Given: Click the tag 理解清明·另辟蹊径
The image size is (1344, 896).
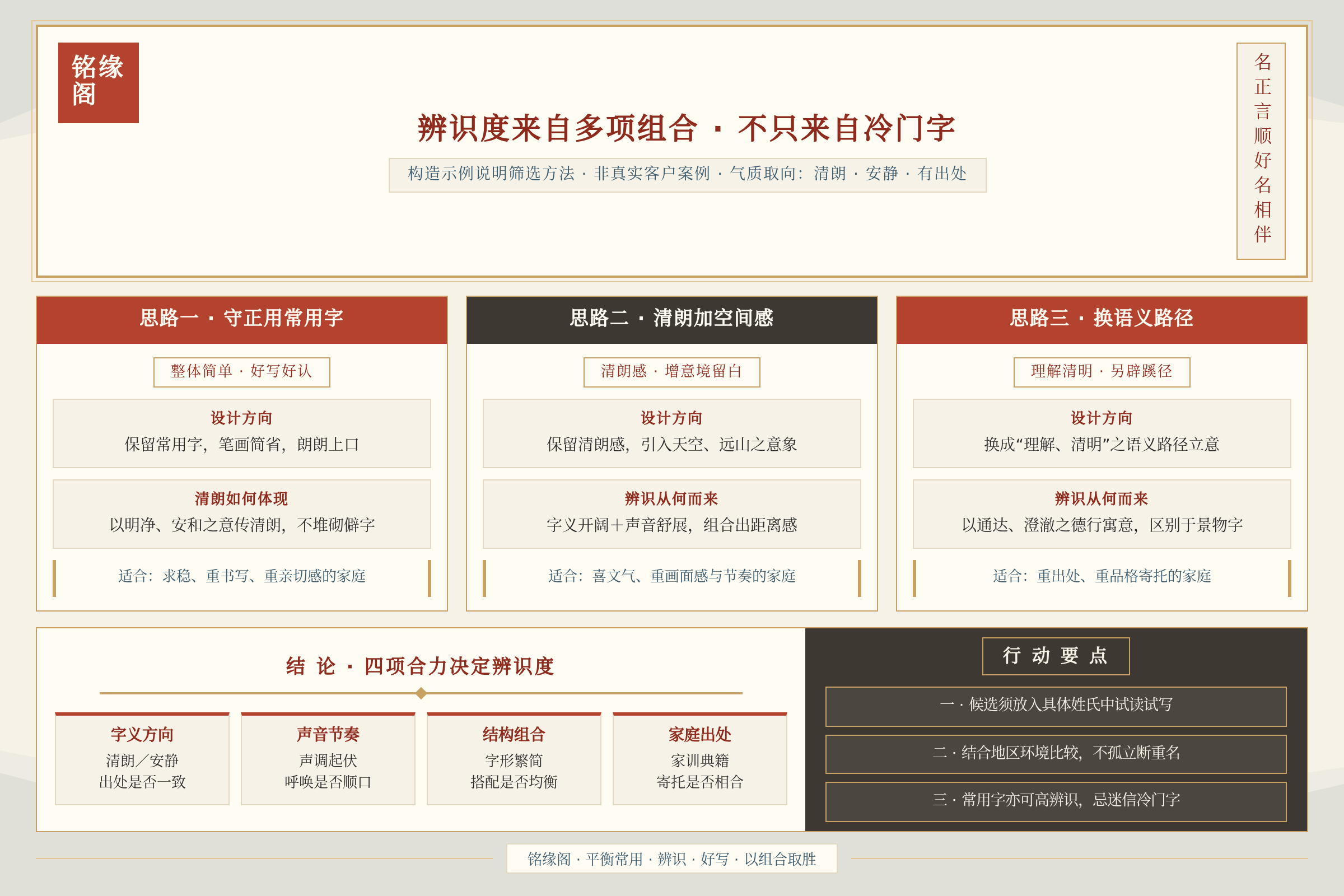Looking at the screenshot, I should [1102, 372].
